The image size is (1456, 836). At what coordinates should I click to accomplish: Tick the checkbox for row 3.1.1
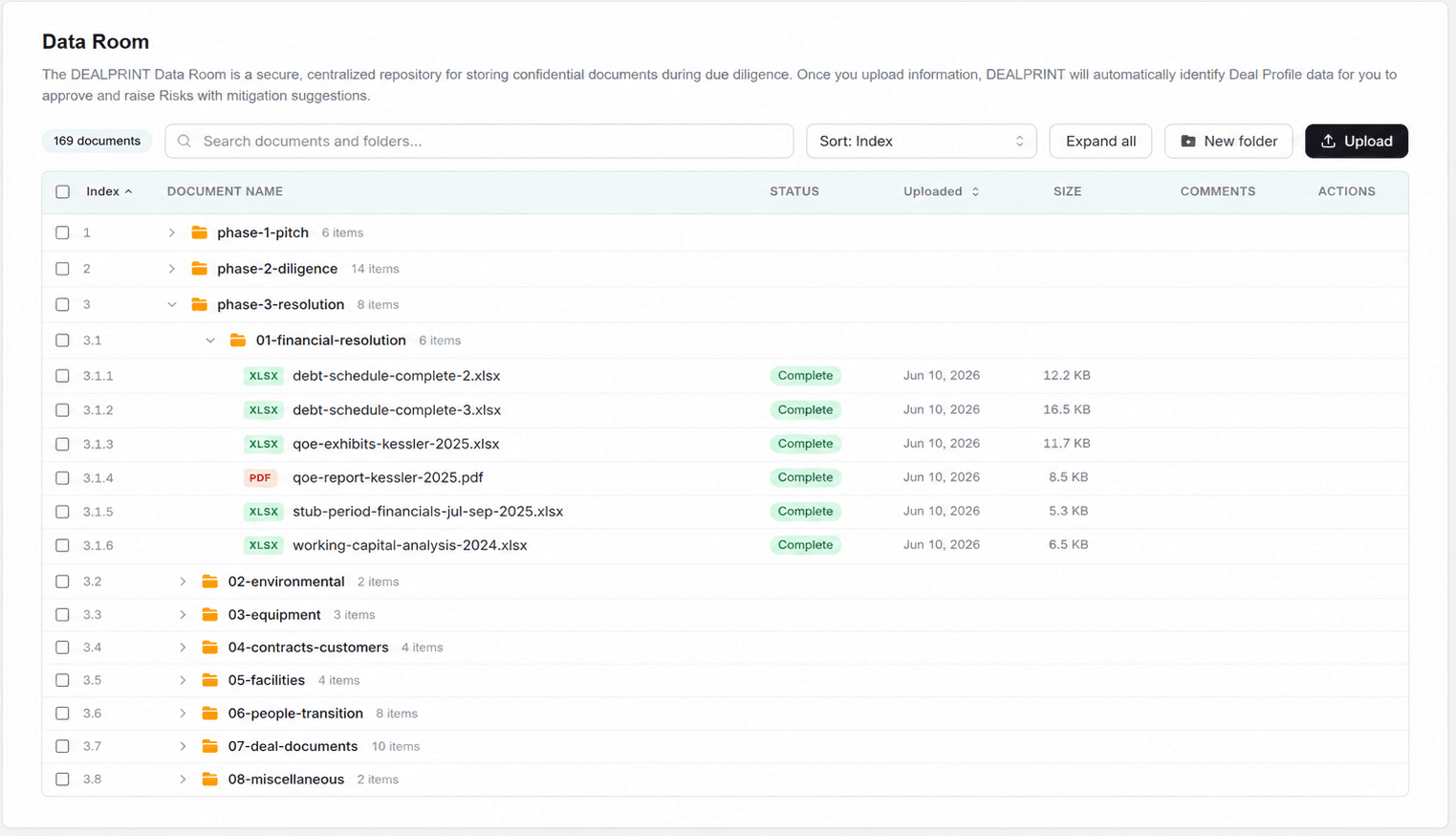tap(63, 376)
